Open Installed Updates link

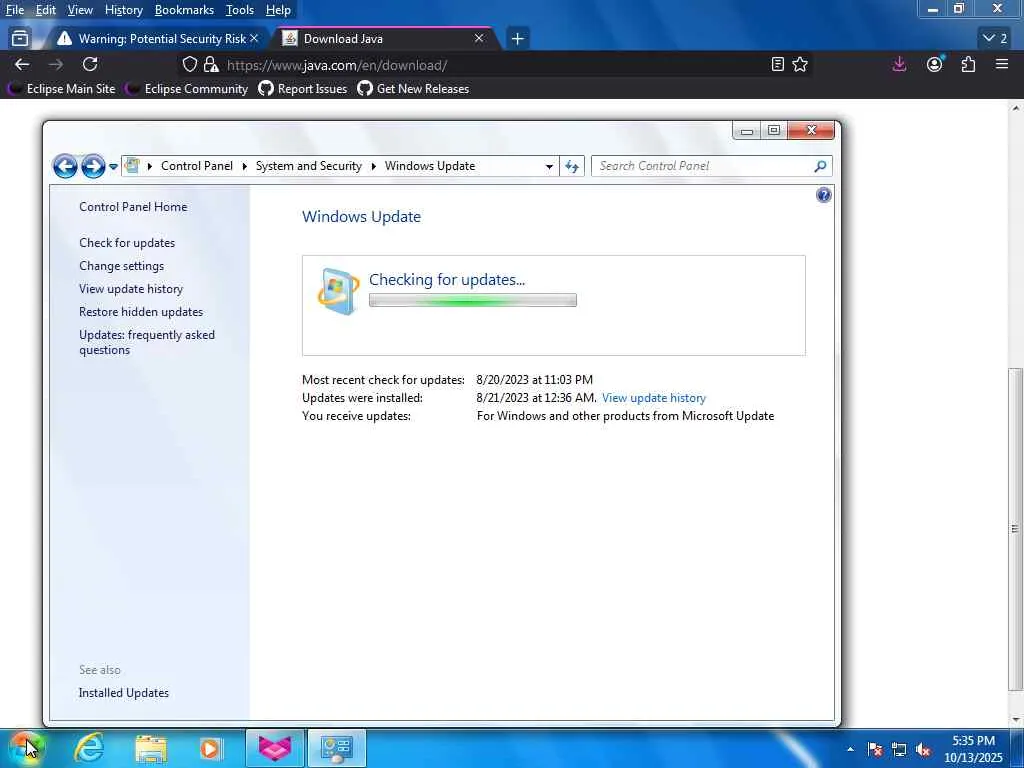tap(123, 693)
